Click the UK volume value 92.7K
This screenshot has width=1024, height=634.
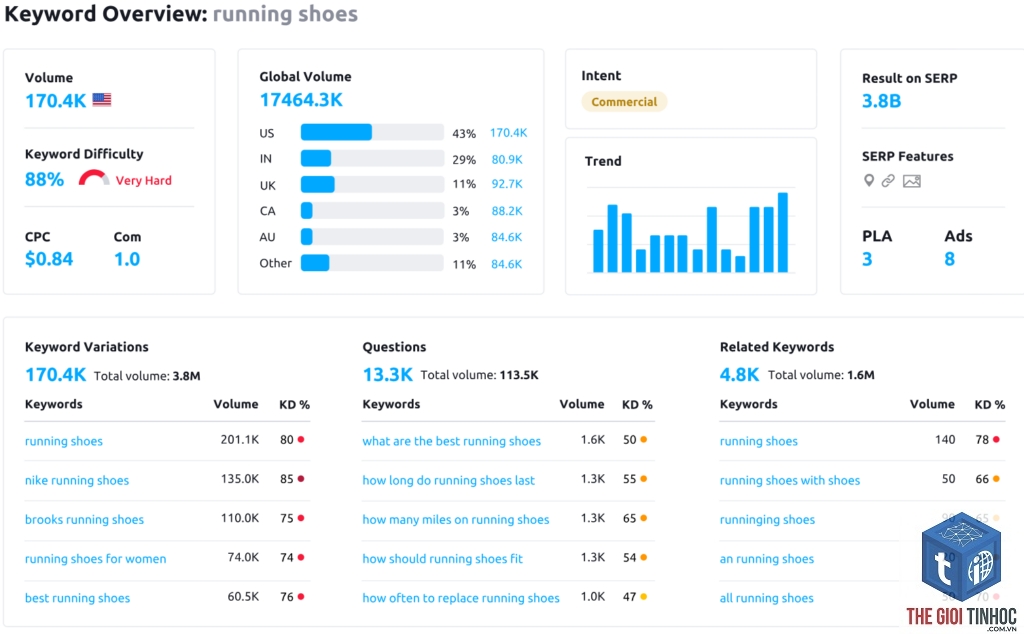pyautogui.click(x=507, y=184)
